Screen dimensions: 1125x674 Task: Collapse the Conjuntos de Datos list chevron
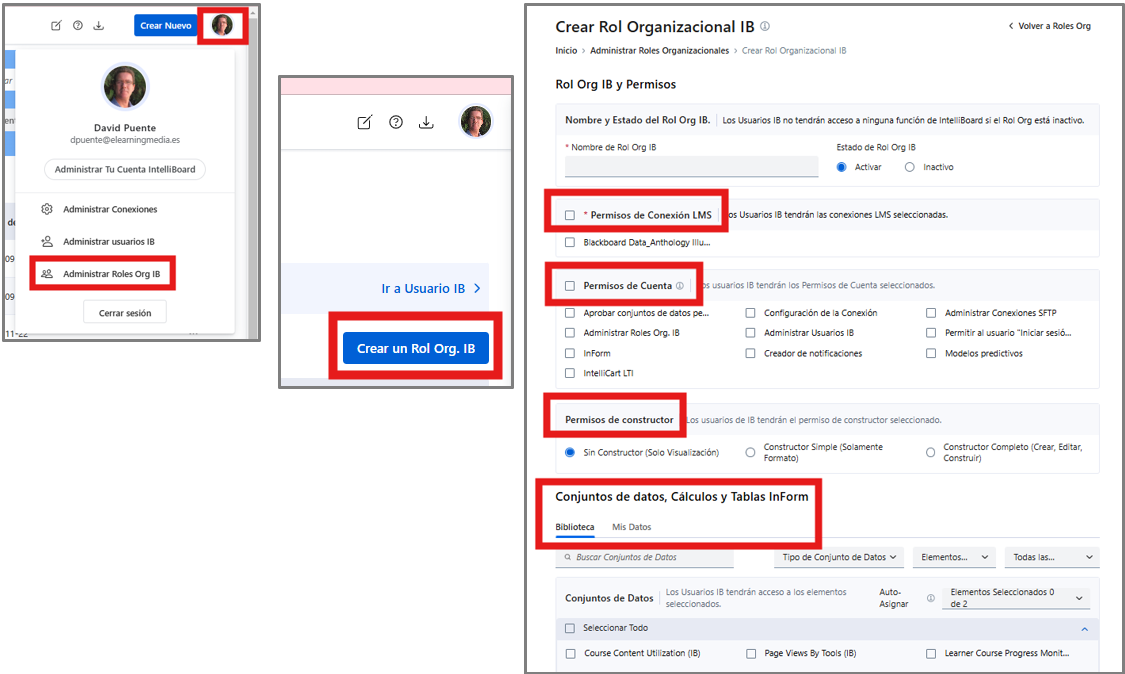pyautogui.click(x=1085, y=629)
